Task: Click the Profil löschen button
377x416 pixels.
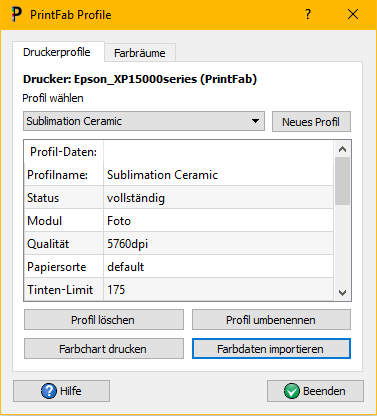Action: pos(104,320)
